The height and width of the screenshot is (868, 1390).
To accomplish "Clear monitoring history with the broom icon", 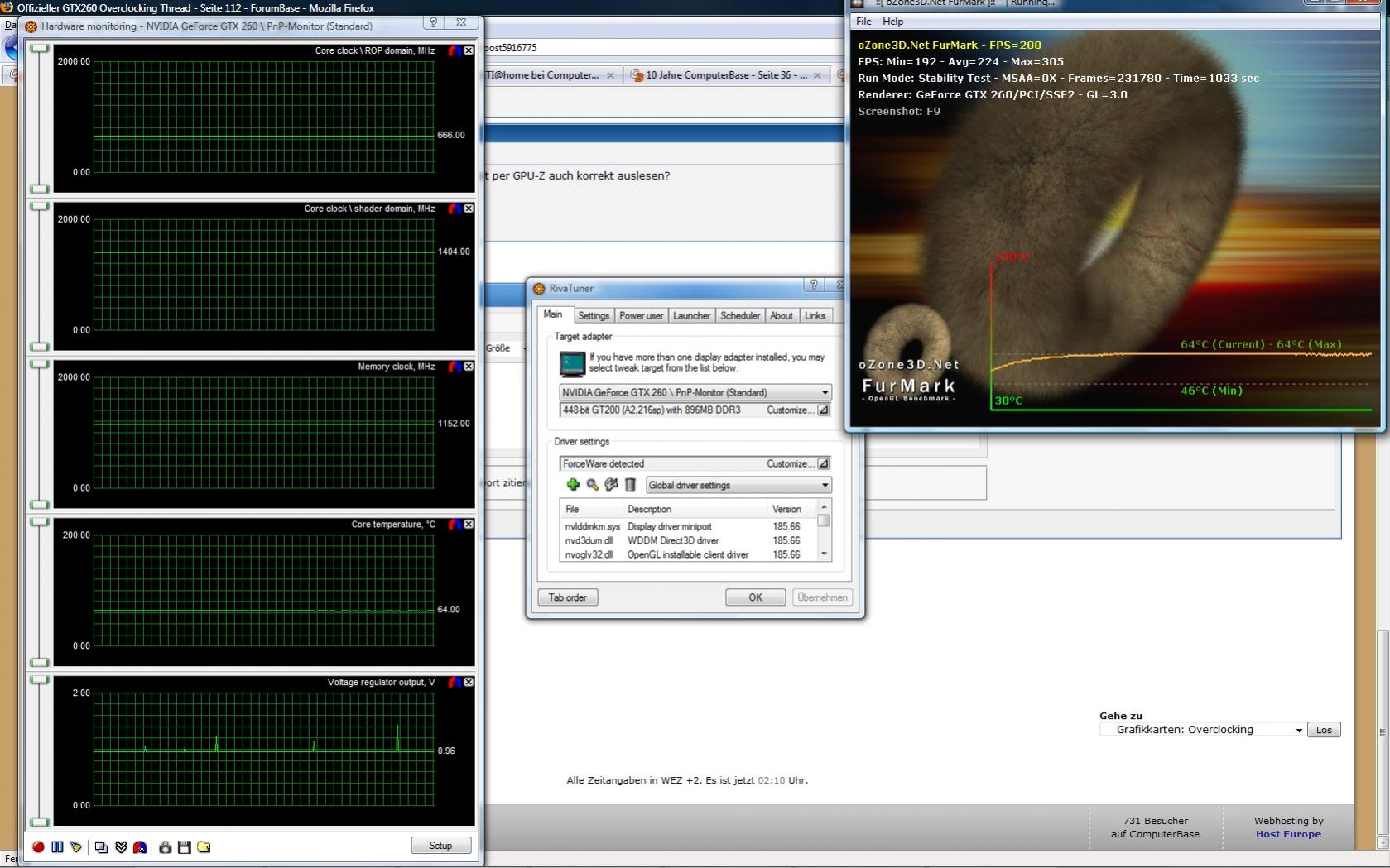I will click(x=76, y=846).
